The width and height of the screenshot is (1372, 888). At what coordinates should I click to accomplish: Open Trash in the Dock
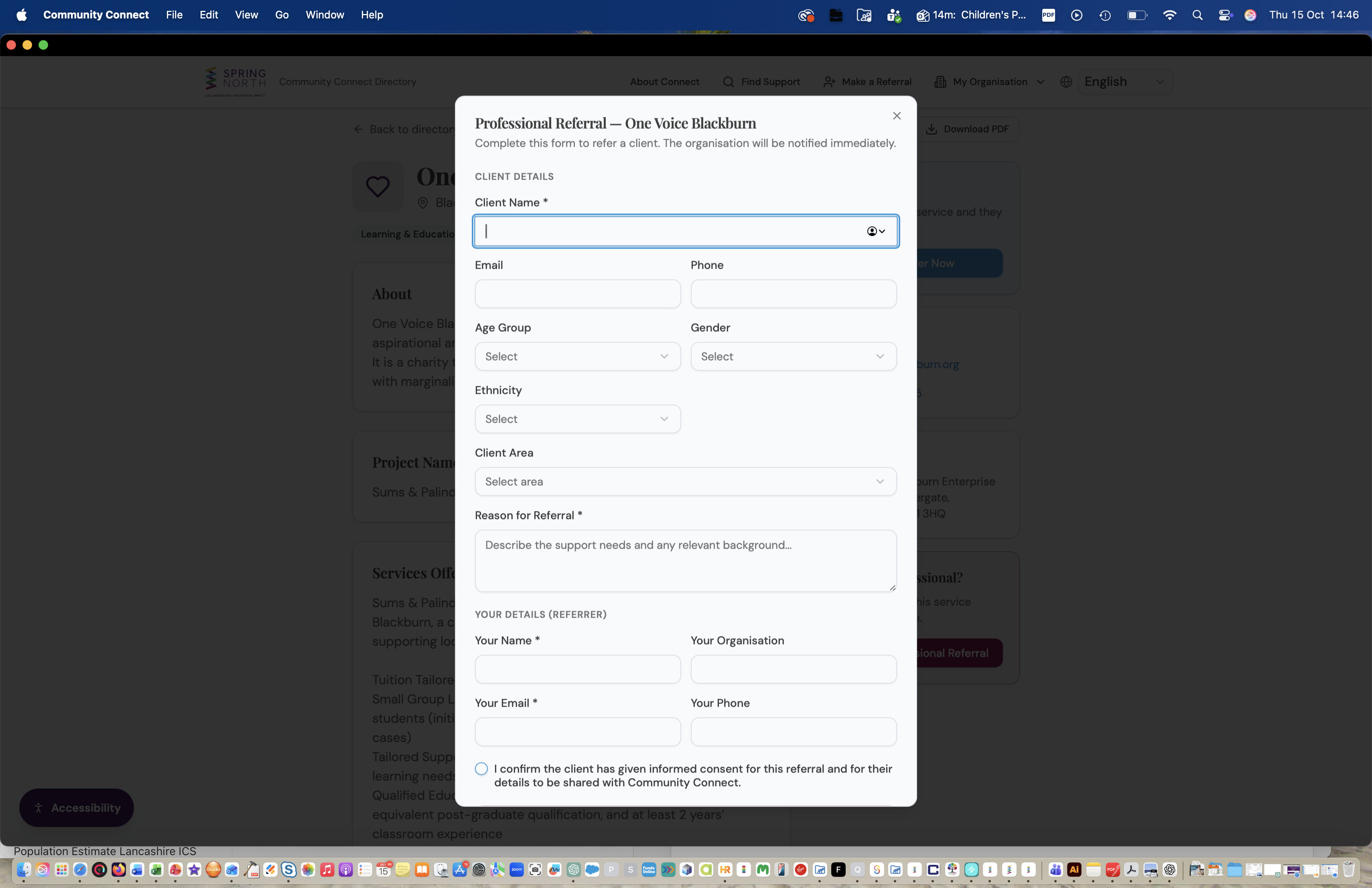[x=1348, y=870]
